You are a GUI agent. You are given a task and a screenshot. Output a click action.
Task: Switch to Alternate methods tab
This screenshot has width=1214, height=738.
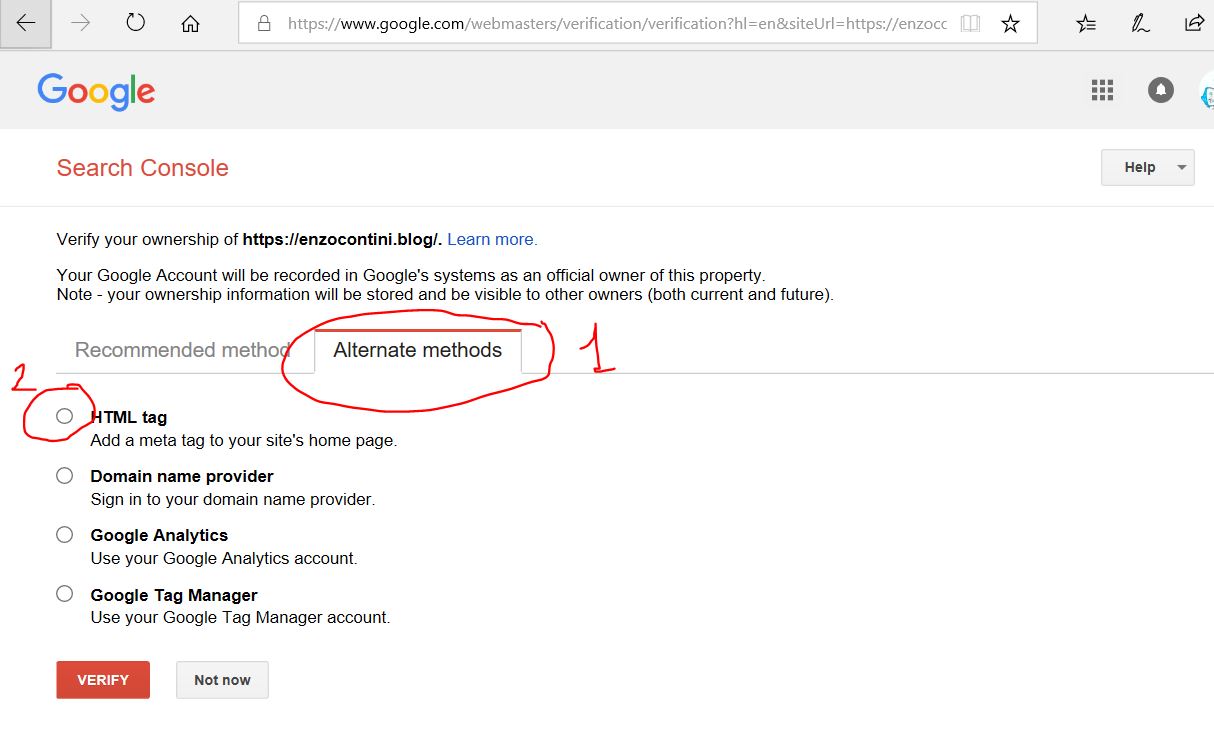tap(417, 350)
